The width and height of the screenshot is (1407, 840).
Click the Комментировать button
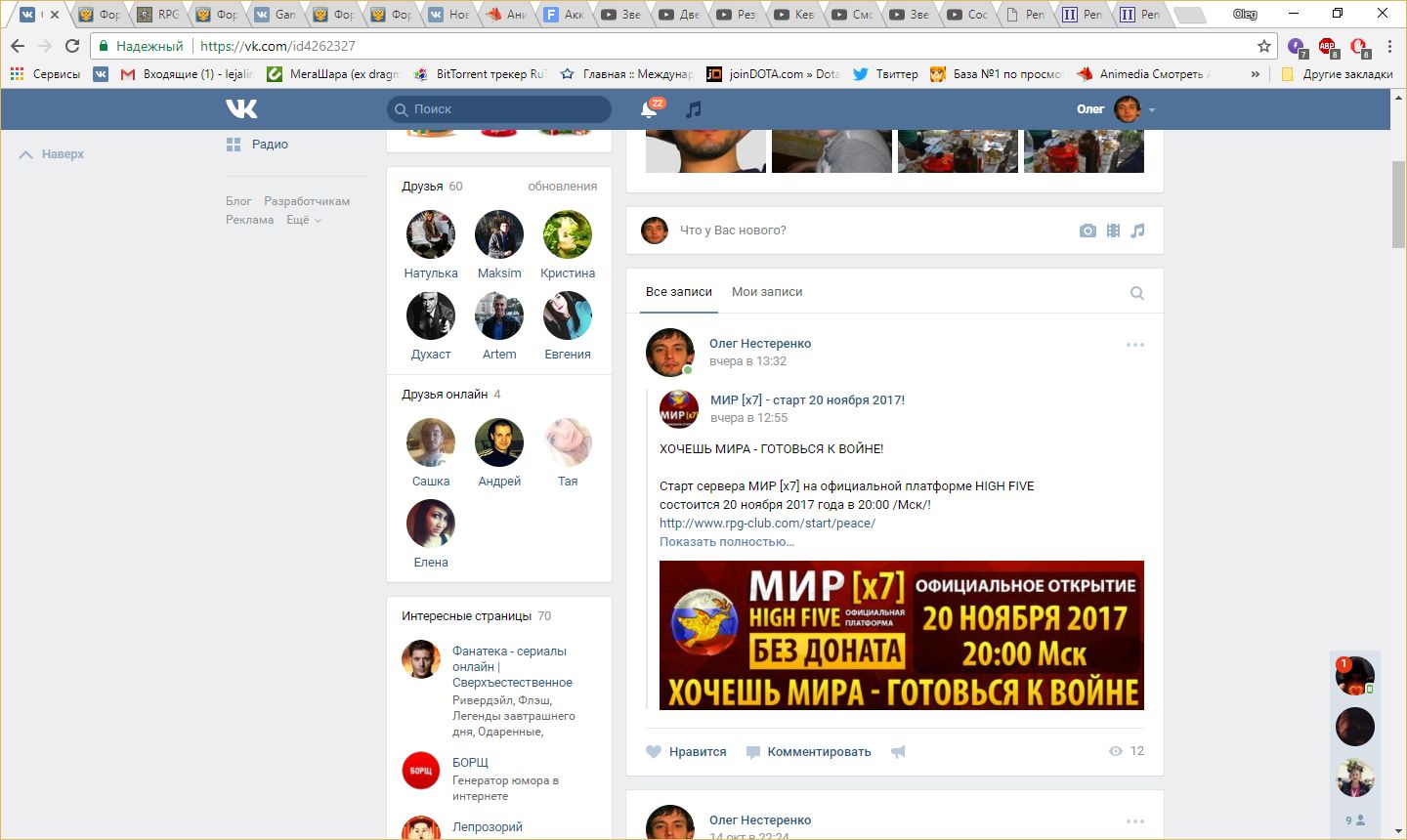(x=808, y=752)
